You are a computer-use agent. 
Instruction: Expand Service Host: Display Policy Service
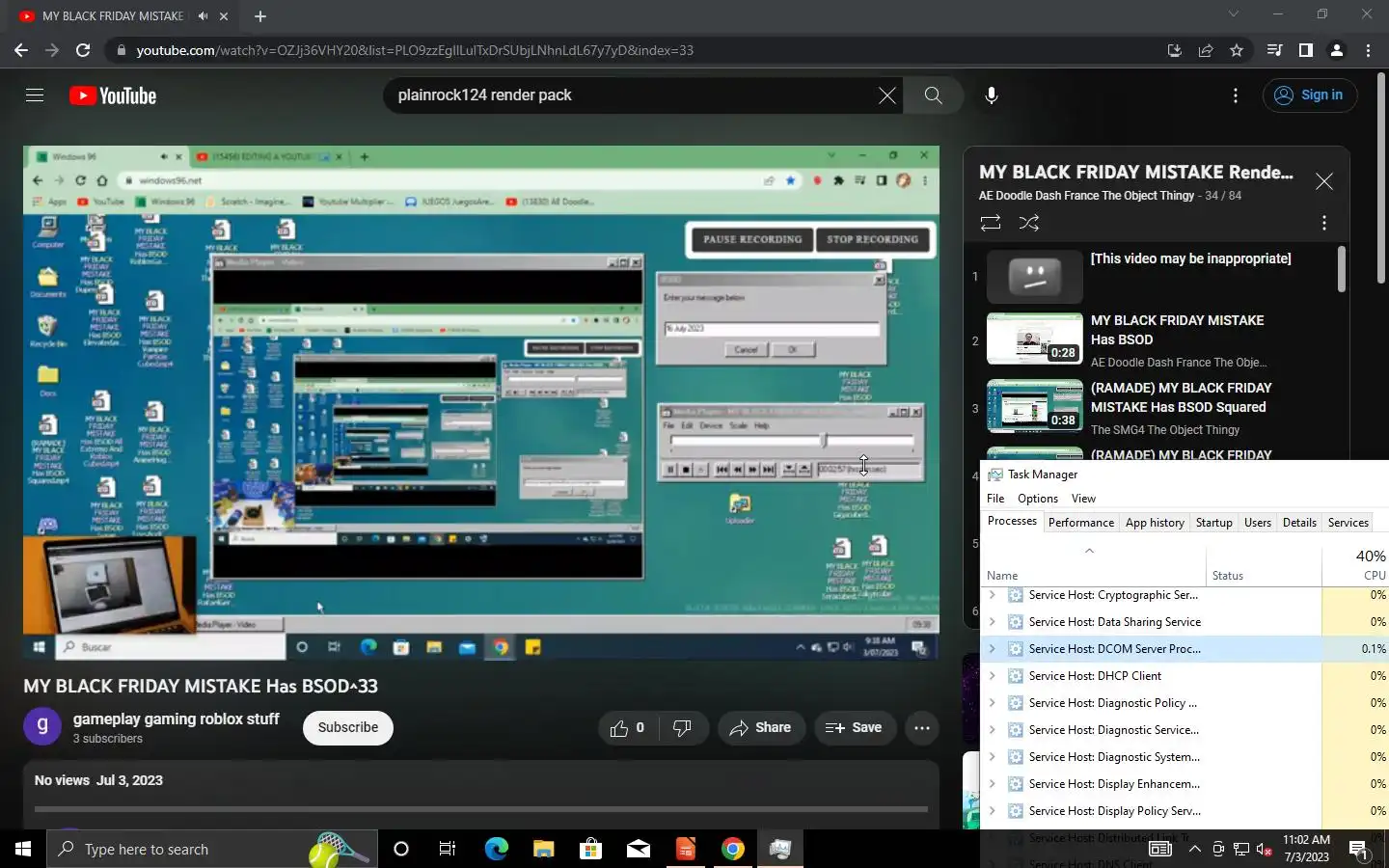tap(992, 811)
